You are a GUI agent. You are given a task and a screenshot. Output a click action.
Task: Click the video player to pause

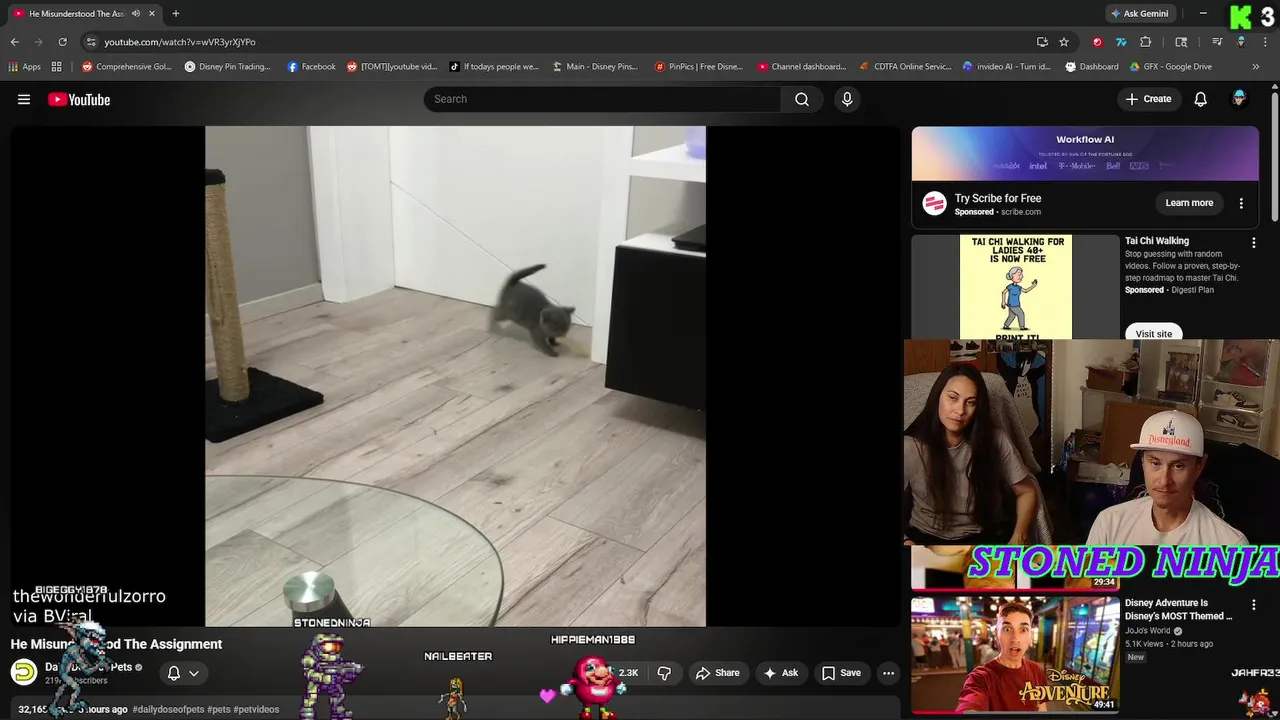[455, 376]
